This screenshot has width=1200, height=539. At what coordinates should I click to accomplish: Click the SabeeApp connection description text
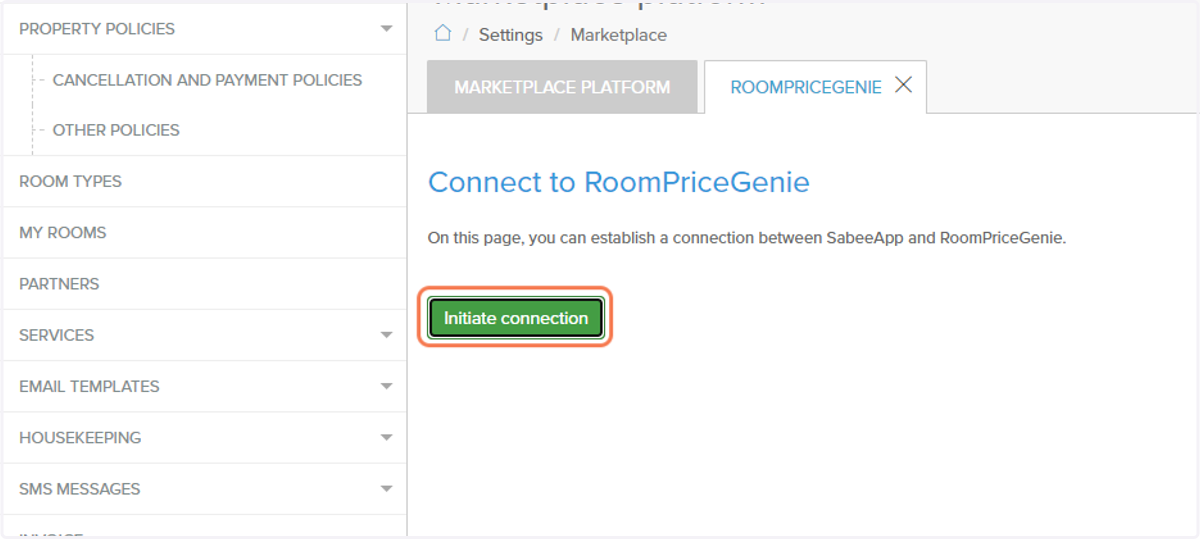(747, 238)
